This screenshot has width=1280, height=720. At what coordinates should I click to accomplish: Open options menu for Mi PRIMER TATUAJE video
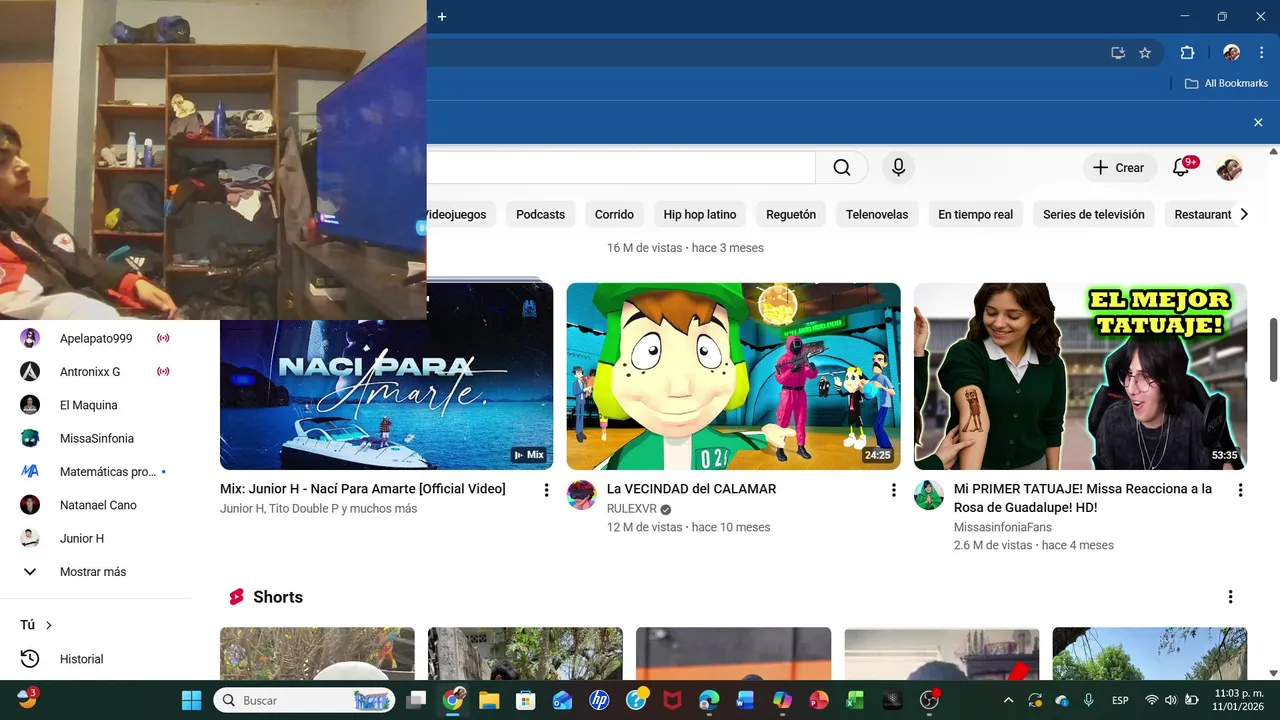pyautogui.click(x=1240, y=490)
